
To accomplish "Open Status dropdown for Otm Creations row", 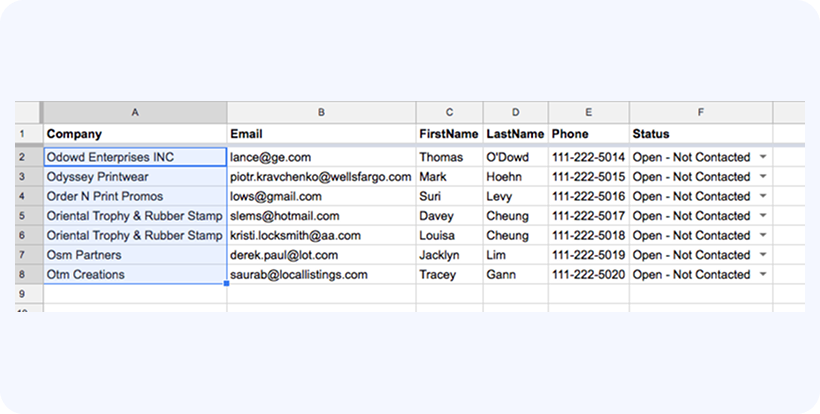I will pyautogui.click(x=763, y=274).
